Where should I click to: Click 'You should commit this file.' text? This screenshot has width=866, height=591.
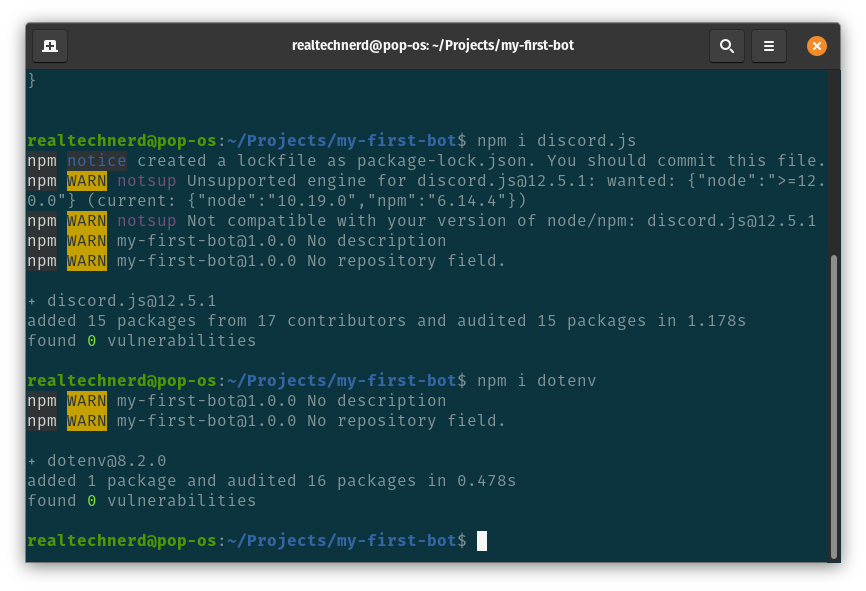(686, 161)
